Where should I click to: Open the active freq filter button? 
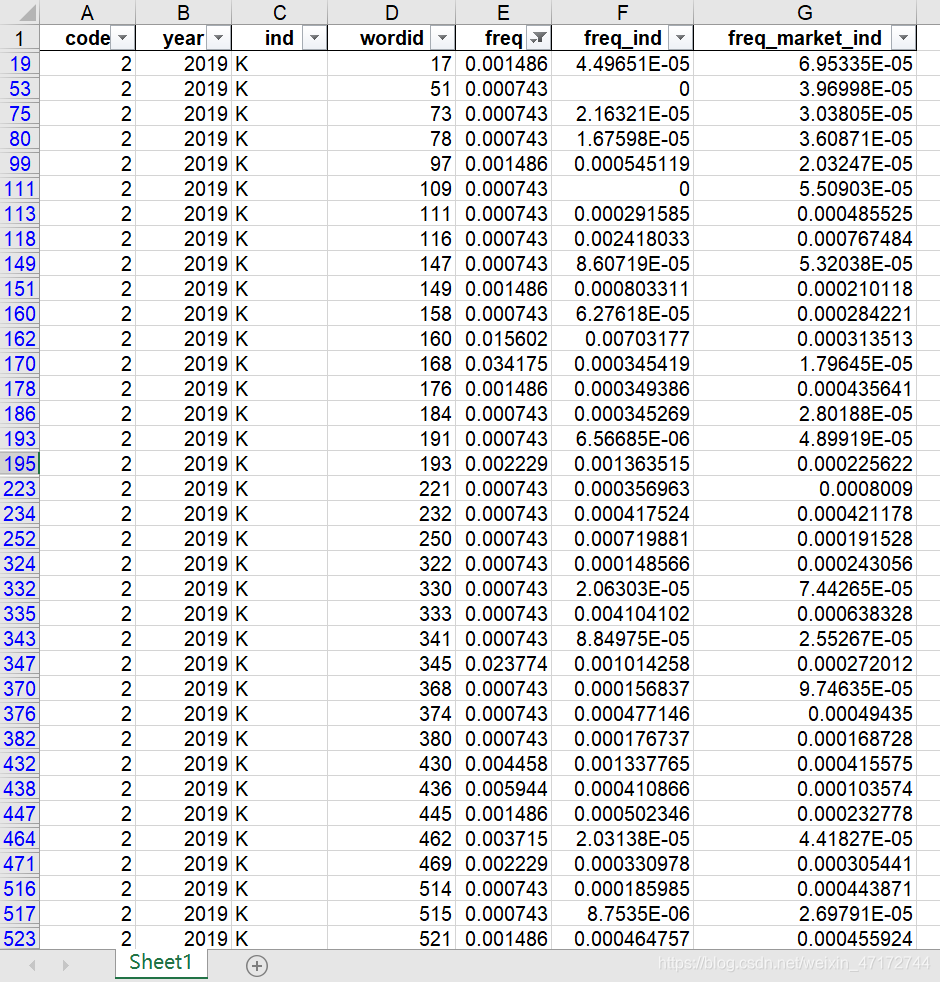(538, 38)
